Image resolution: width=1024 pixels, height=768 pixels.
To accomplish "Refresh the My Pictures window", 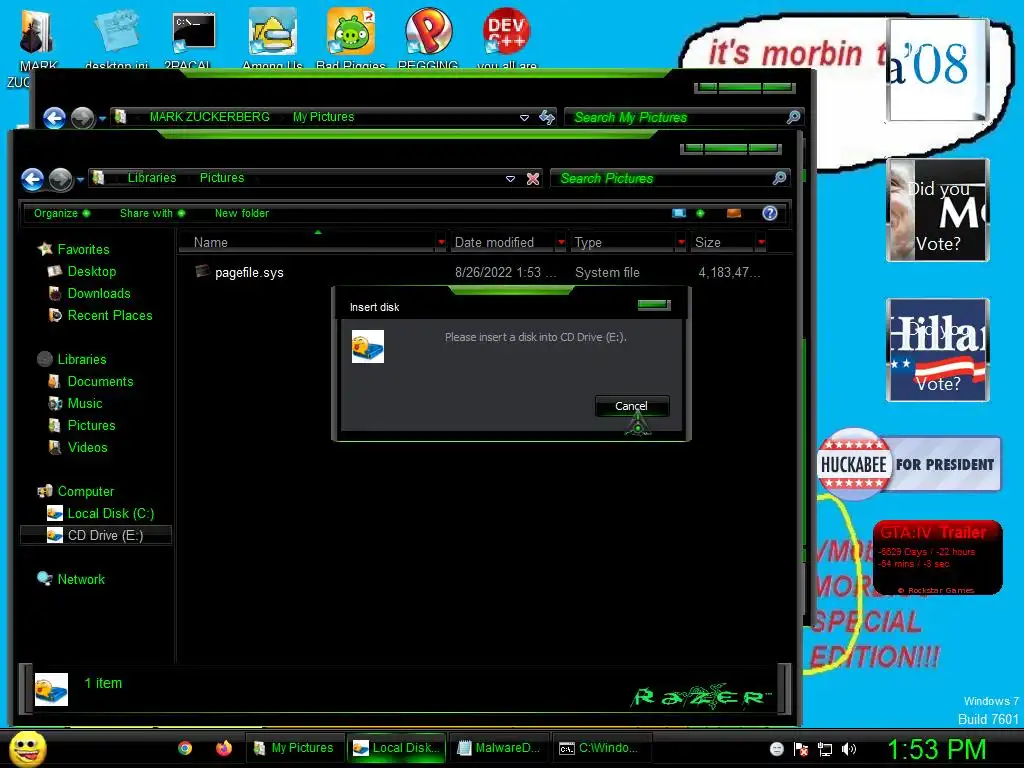I will point(547,118).
